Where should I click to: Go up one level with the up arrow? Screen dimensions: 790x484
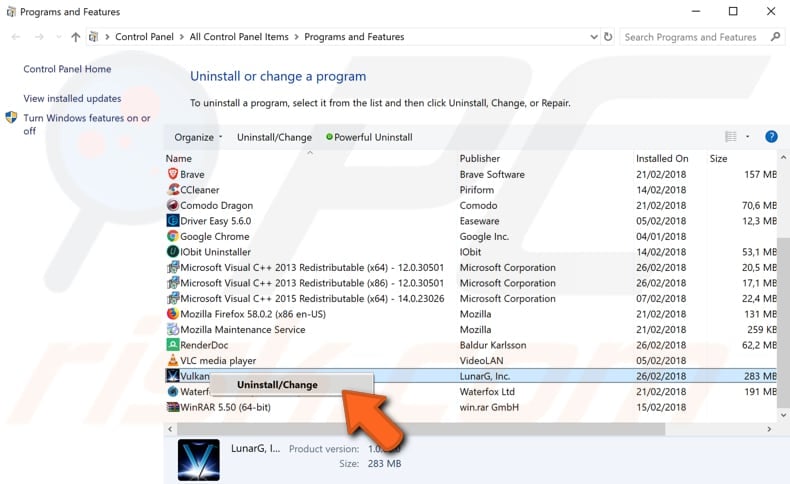[76, 37]
